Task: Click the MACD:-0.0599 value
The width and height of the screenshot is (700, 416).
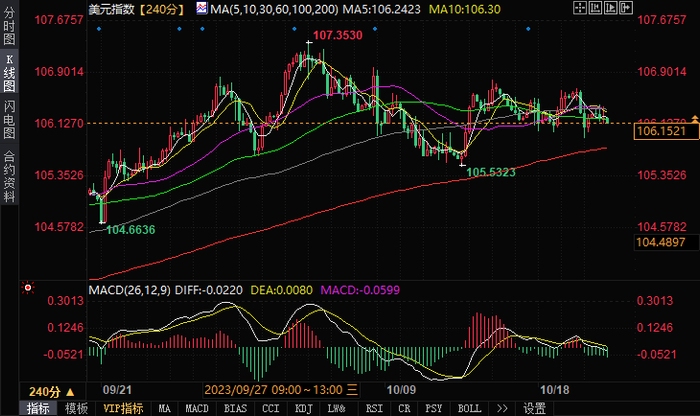Action: point(360,290)
